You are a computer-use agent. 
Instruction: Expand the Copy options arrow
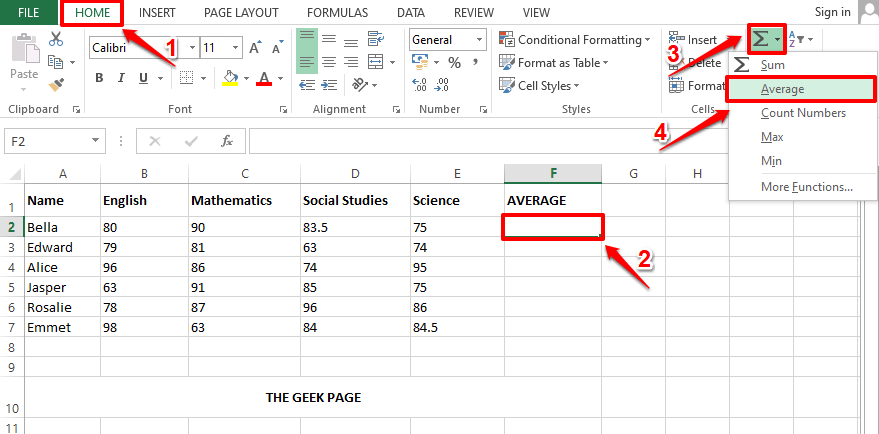72,62
